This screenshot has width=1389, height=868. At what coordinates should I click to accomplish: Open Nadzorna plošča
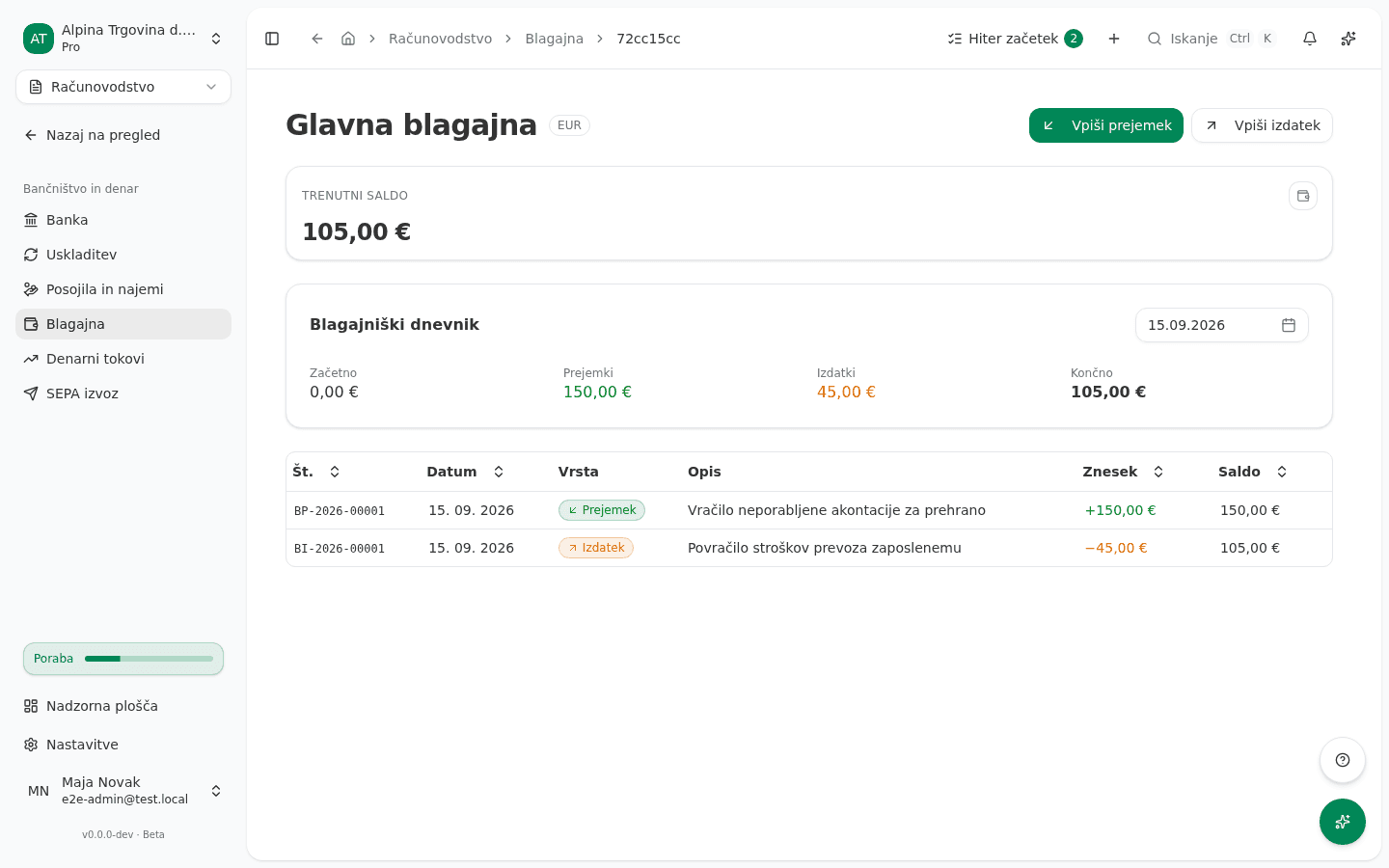point(123,706)
